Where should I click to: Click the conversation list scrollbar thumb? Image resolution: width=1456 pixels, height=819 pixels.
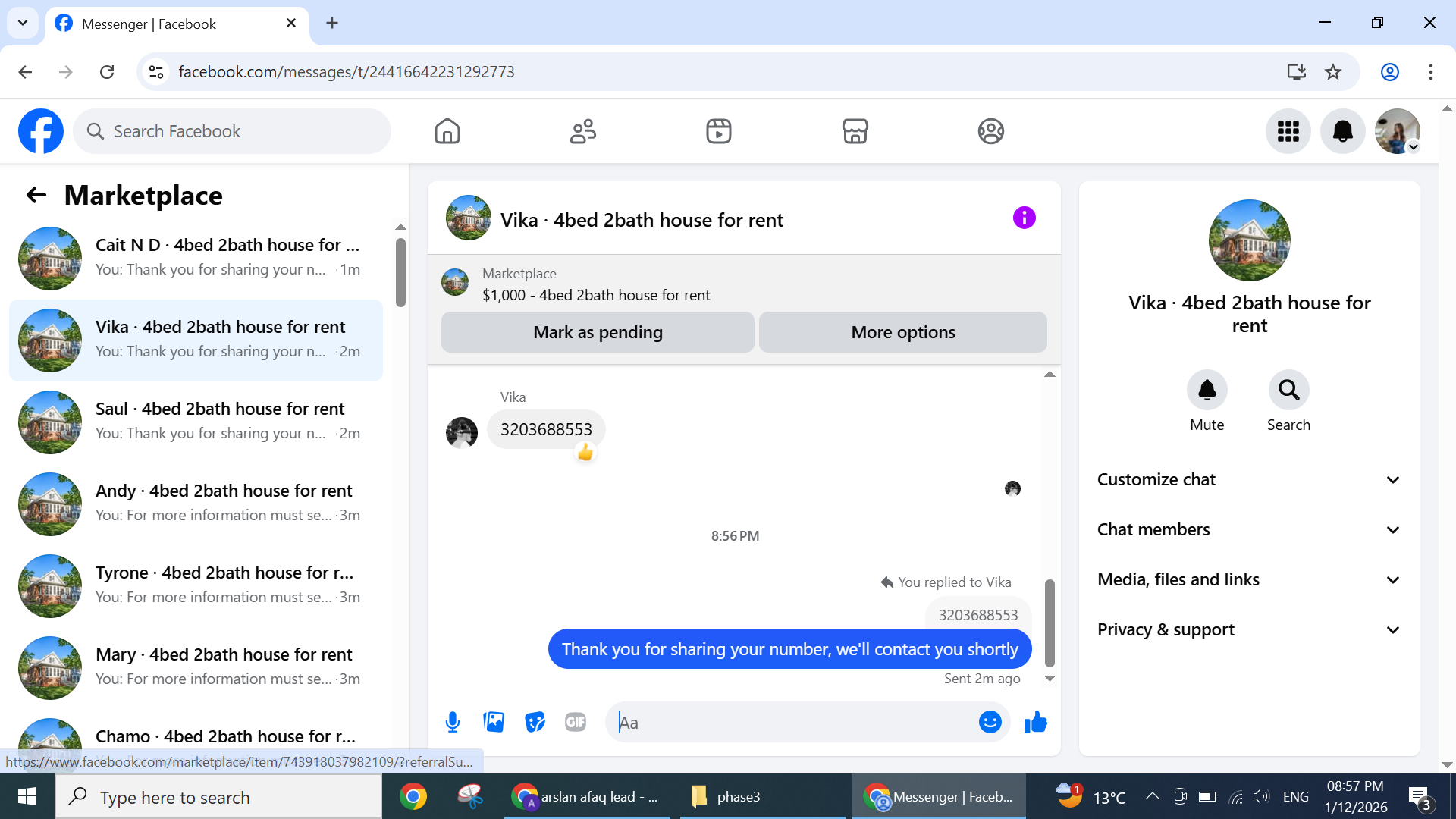click(x=400, y=273)
